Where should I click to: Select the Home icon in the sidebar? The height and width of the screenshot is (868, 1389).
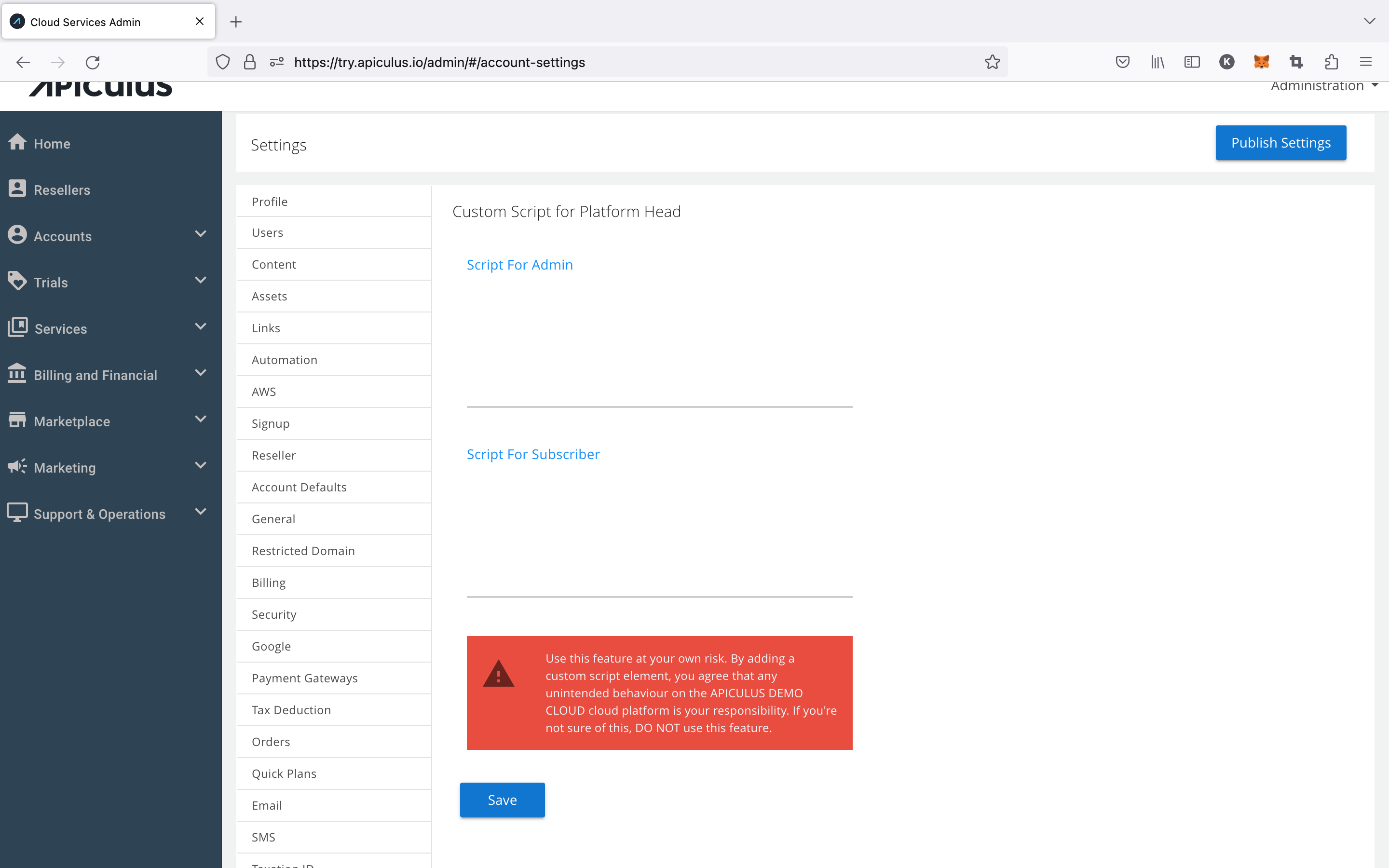[x=18, y=143]
